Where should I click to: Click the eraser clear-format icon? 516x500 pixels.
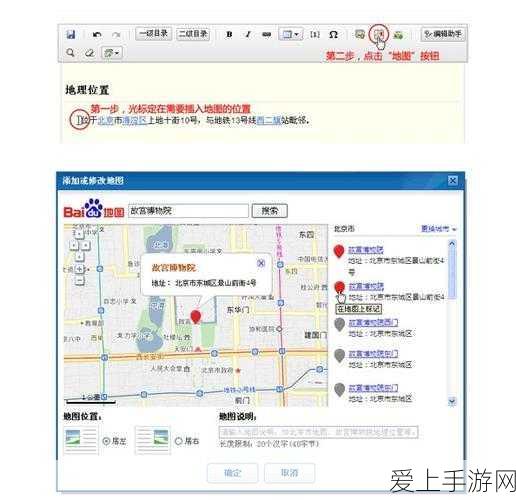[89, 53]
